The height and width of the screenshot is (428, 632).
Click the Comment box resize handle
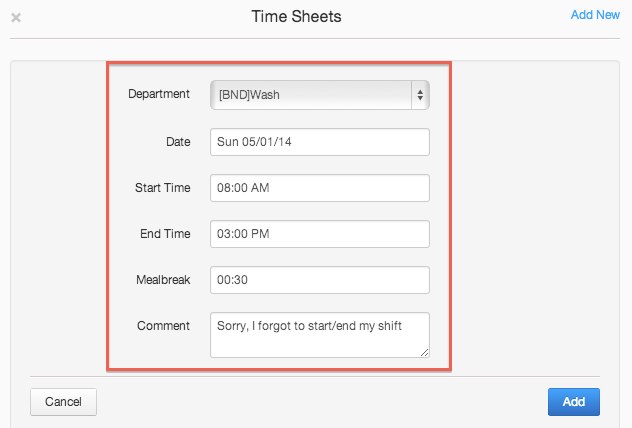424,351
